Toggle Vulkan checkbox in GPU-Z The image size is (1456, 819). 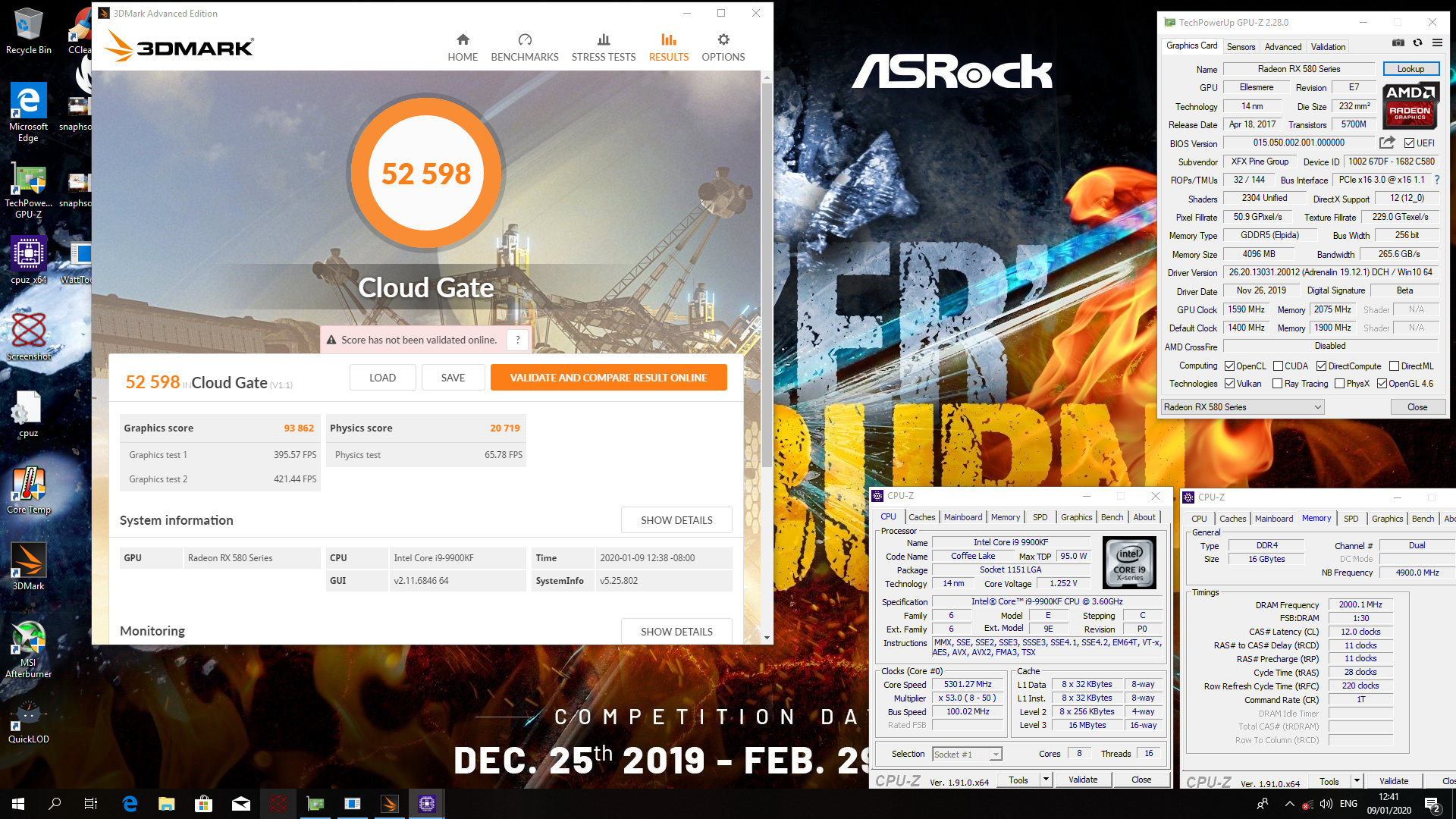point(1229,384)
